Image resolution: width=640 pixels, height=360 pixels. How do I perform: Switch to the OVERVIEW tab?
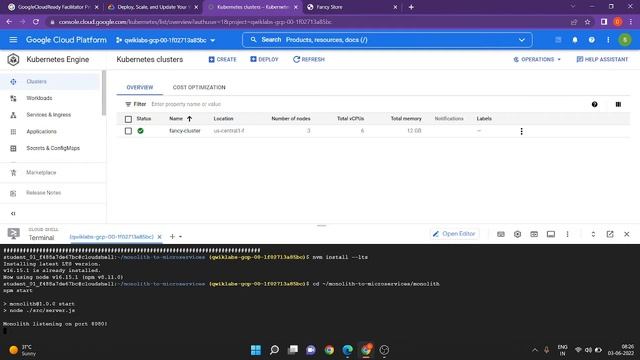coord(140,87)
